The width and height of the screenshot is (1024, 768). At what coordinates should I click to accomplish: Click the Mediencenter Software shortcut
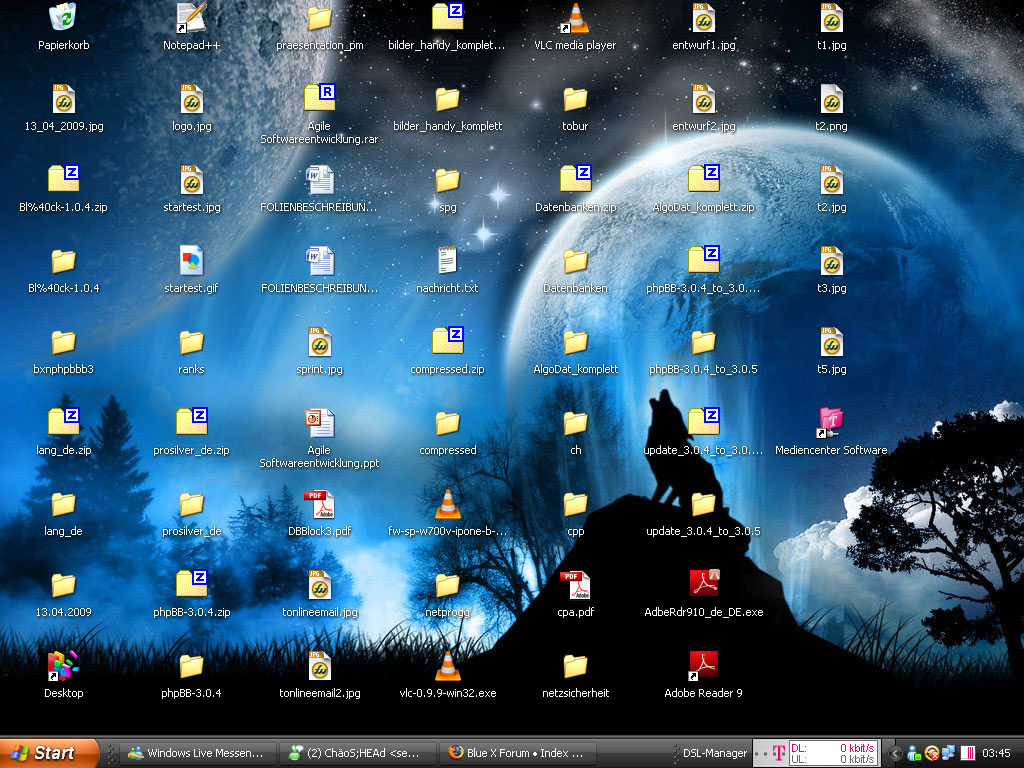831,422
